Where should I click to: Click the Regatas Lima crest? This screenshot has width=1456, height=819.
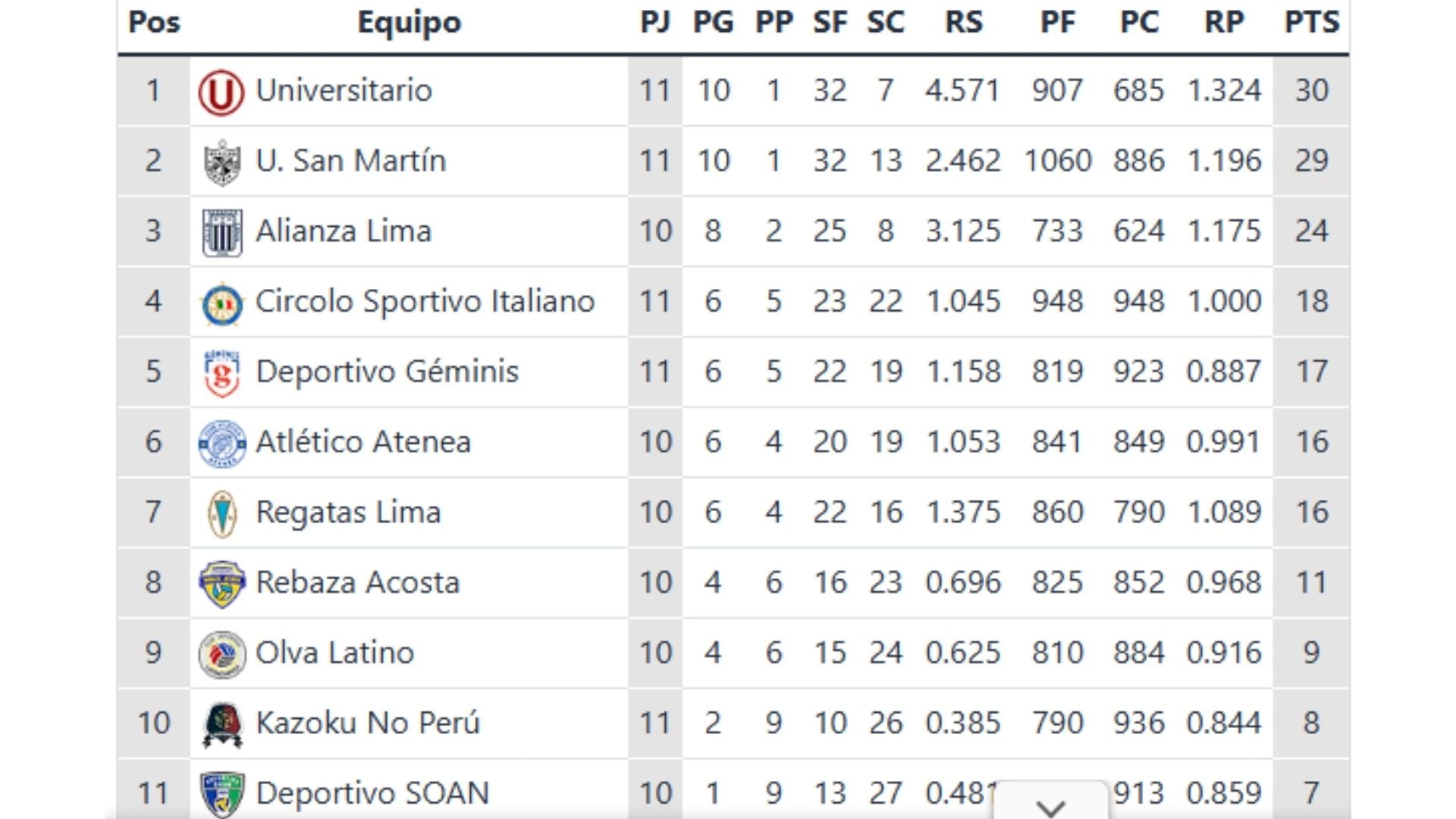coord(221,512)
